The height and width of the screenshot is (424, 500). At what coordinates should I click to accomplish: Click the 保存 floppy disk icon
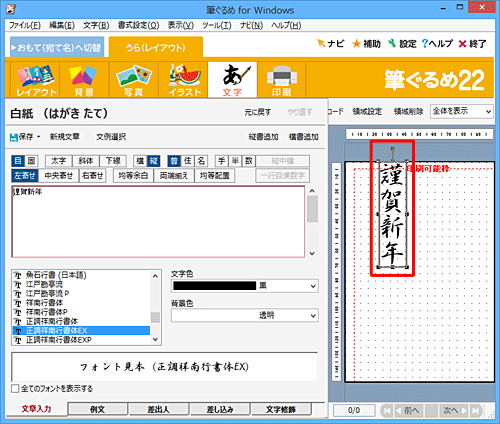(14, 137)
